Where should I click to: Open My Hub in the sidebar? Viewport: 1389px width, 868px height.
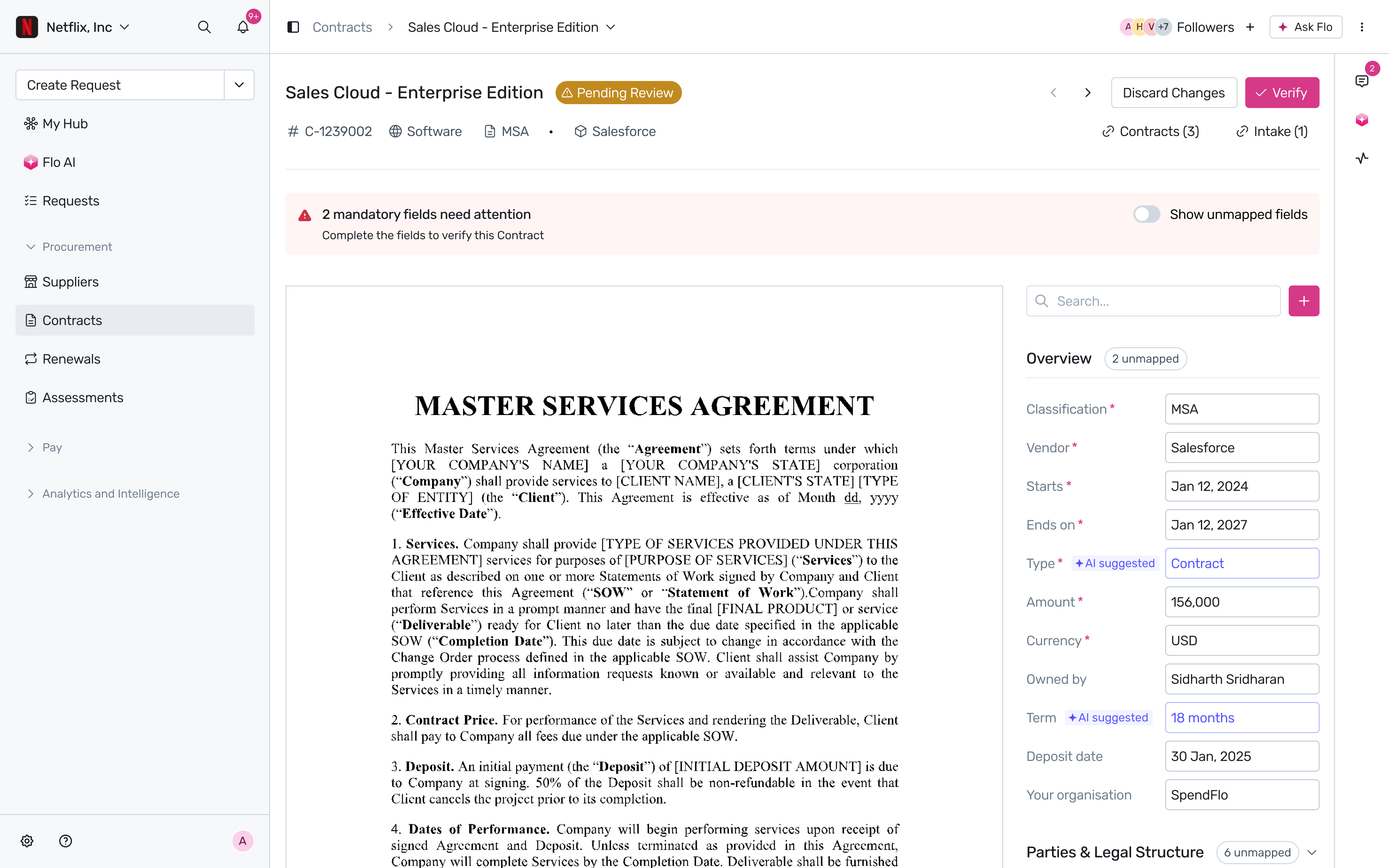coord(135,123)
